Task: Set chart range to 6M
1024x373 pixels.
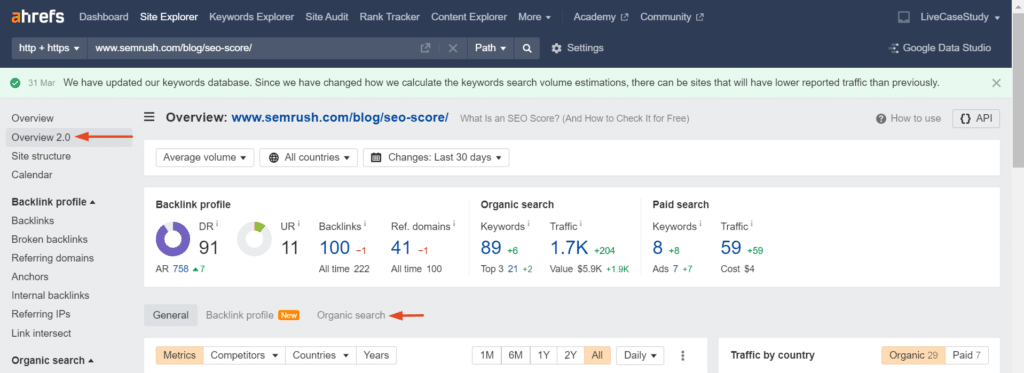Action: [x=515, y=355]
